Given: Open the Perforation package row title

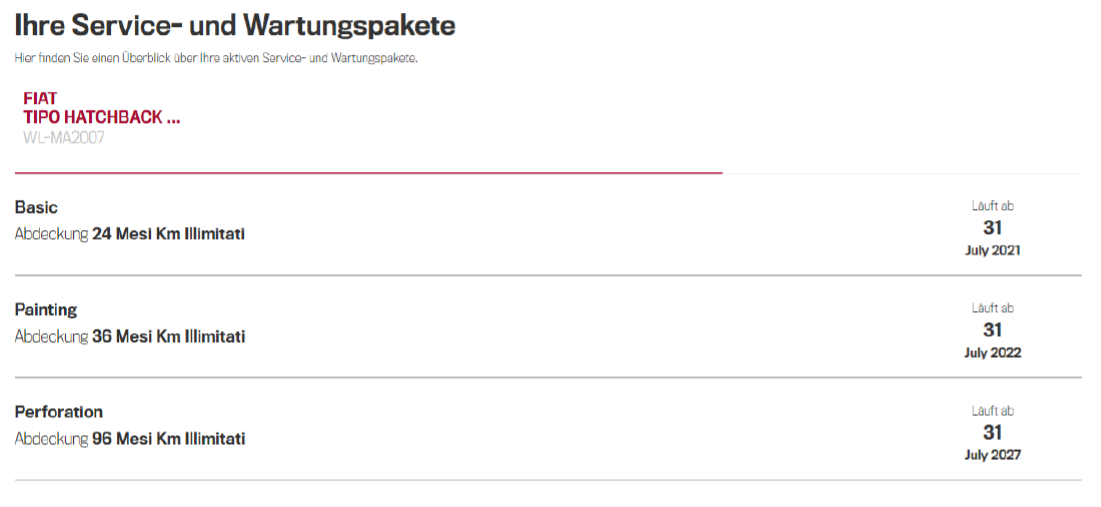Looking at the screenshot, I should 59,411.
